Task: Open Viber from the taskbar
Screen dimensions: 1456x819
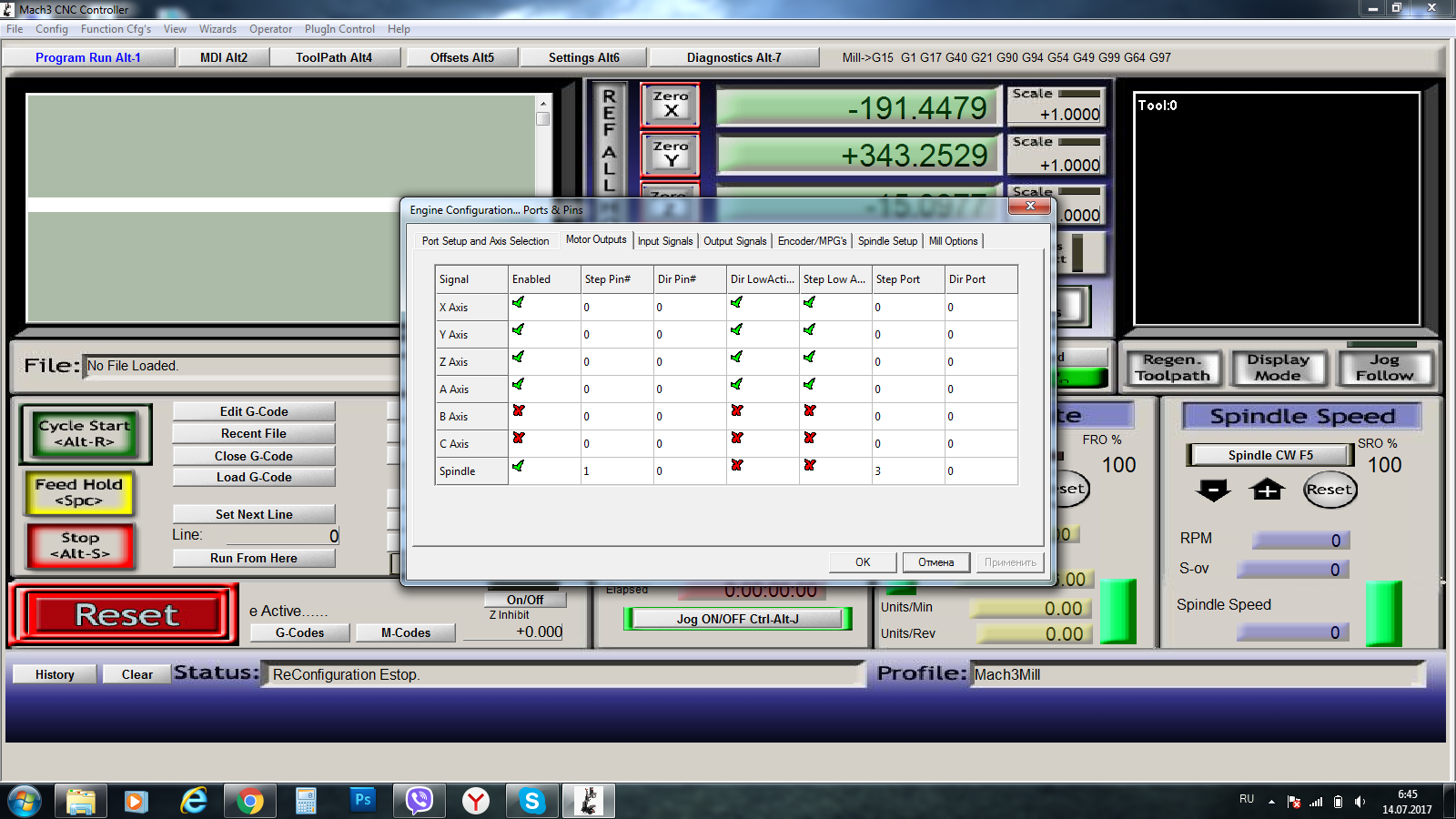Action: pos(419,801)
